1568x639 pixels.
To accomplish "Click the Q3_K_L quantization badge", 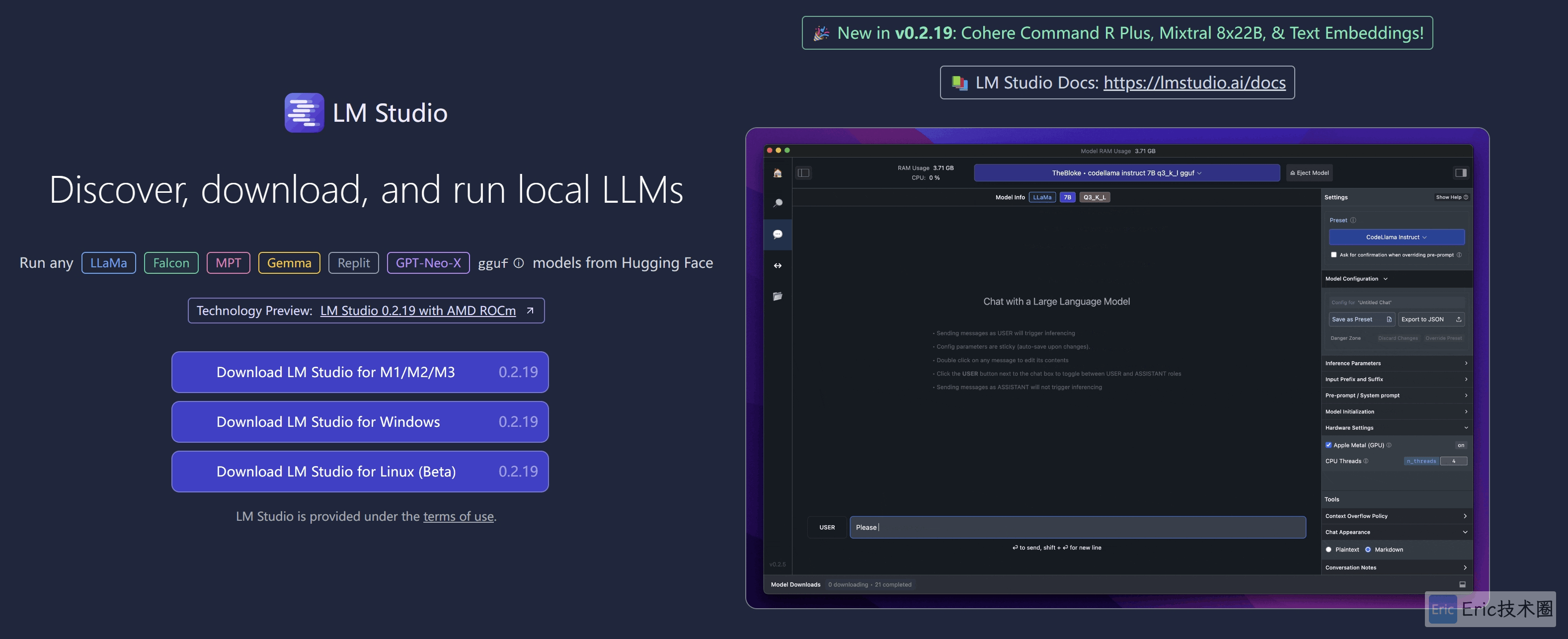I will 1095,197.
